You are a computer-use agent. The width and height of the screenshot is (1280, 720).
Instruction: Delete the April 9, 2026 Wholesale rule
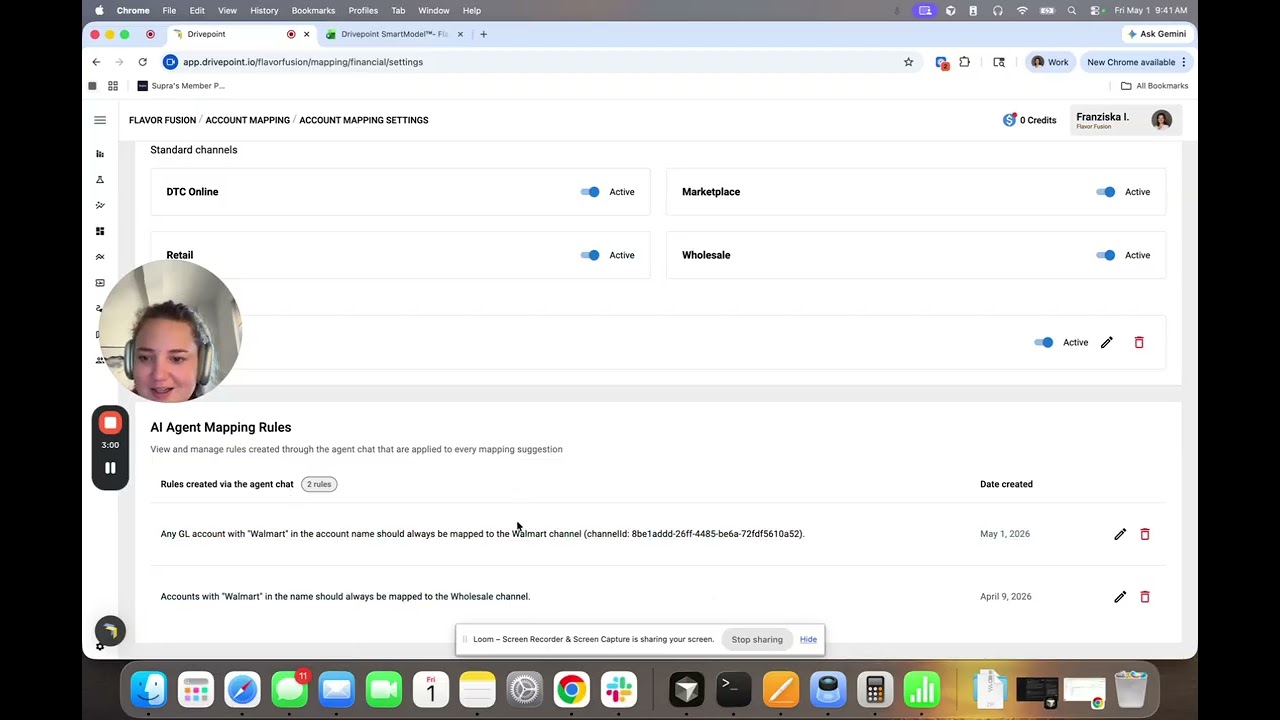pyautogui.click(x=1145, y=597)
